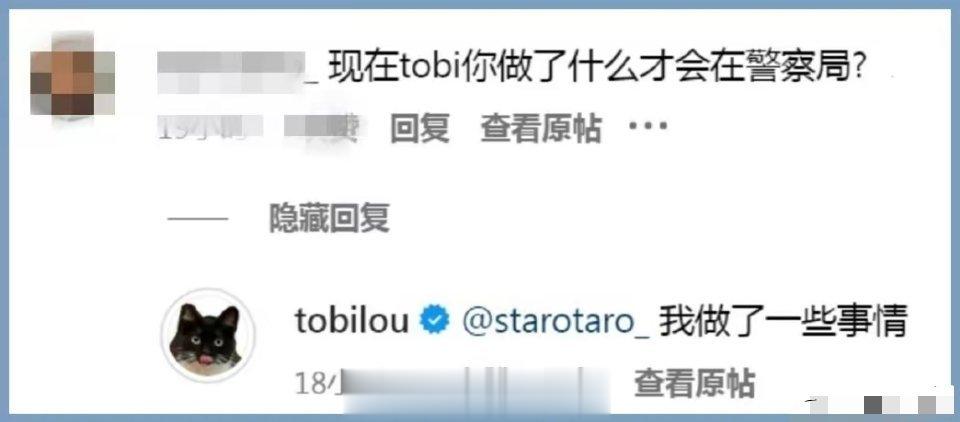This screenshot has width=960, height=422.
Task: Collapse replies with 隐藏回复
Action: tap(329, 218)
